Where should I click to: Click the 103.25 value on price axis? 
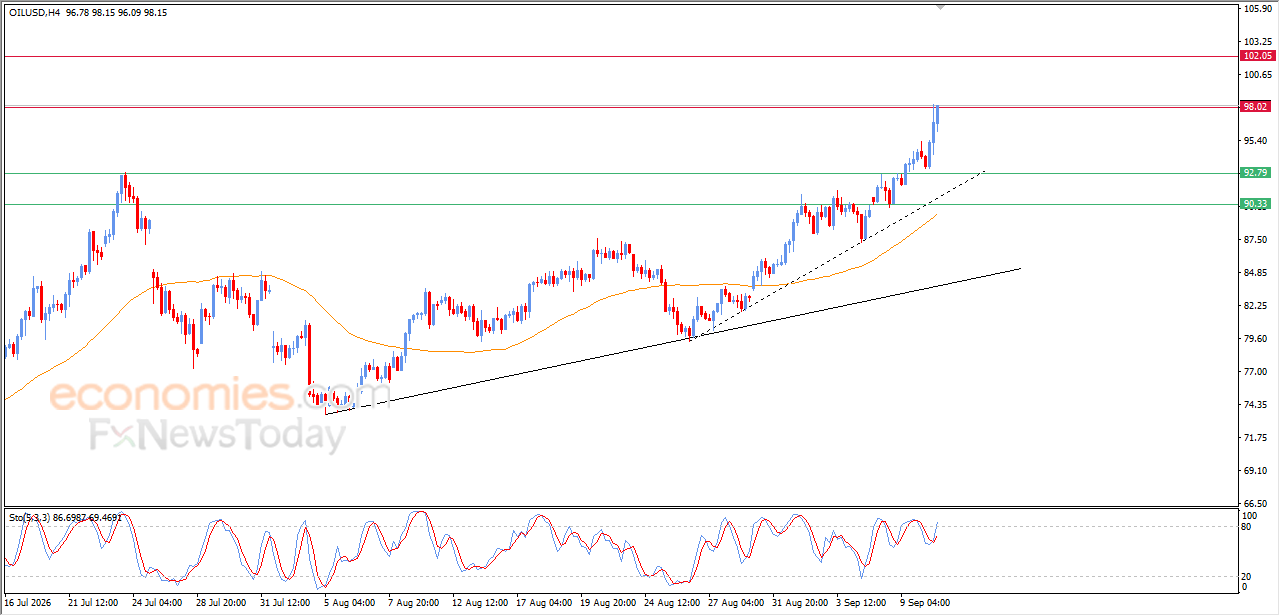[x=1257, y=42]
